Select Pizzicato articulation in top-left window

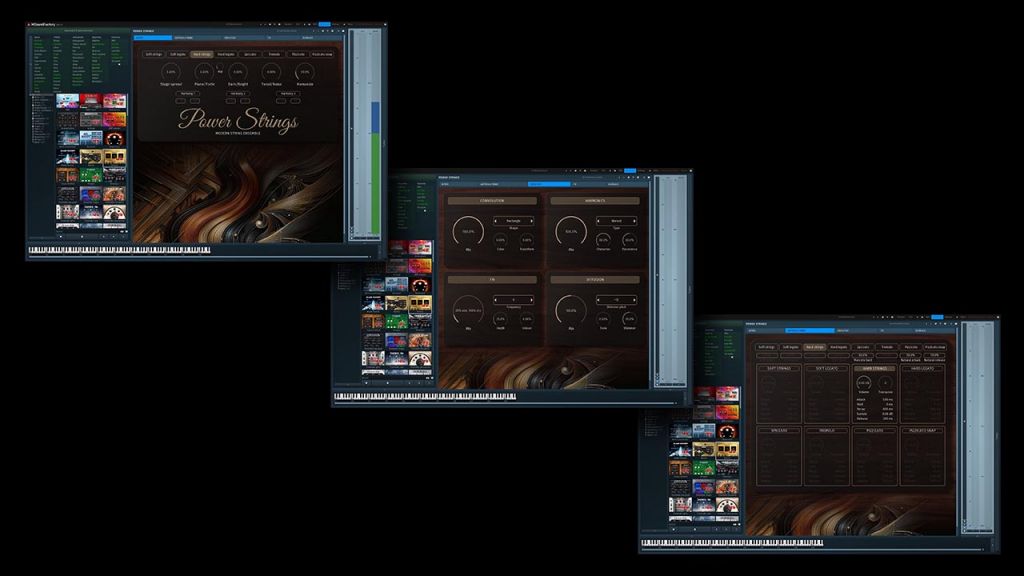click(x=298, y=54)
